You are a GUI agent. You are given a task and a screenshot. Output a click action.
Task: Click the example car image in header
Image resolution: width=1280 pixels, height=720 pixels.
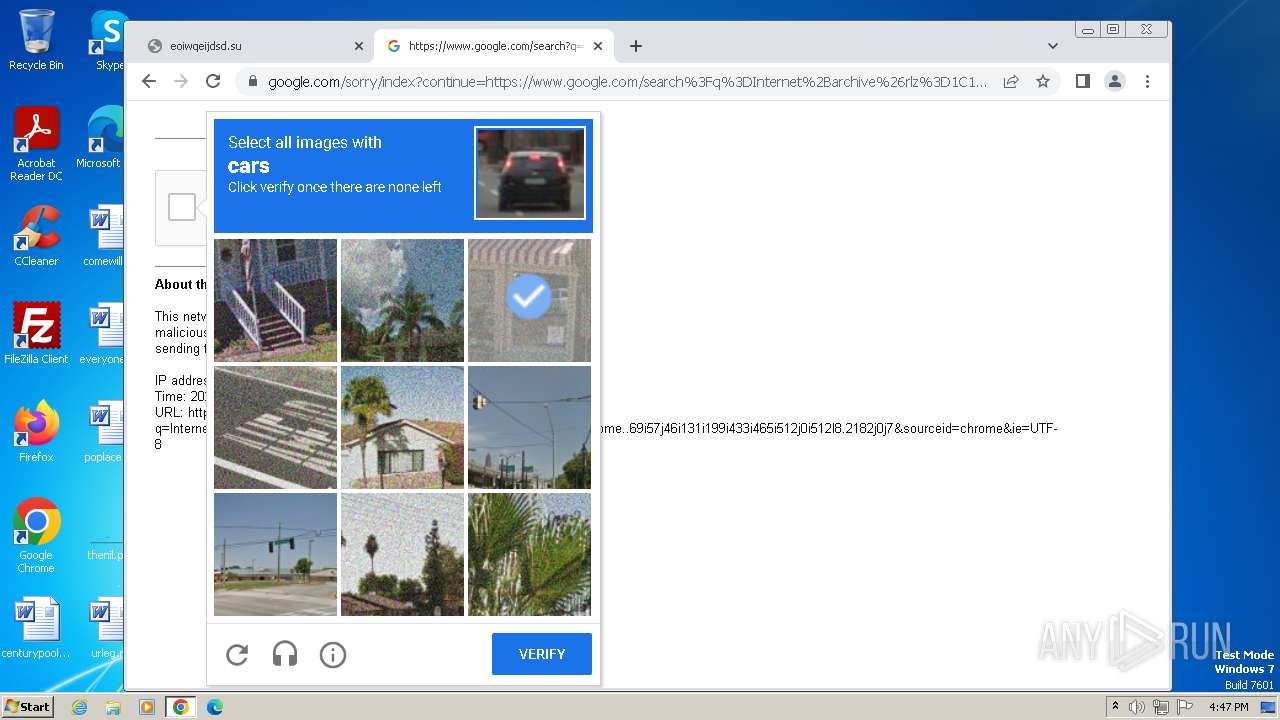coord(530,173)
